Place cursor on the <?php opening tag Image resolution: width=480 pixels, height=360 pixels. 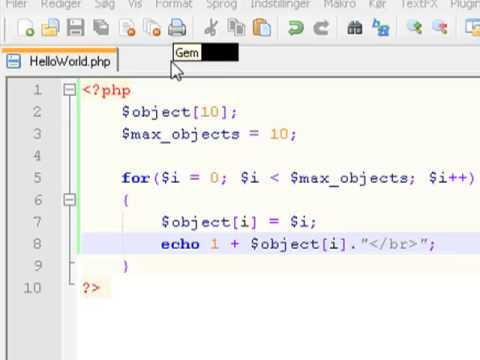coord(106,91)
